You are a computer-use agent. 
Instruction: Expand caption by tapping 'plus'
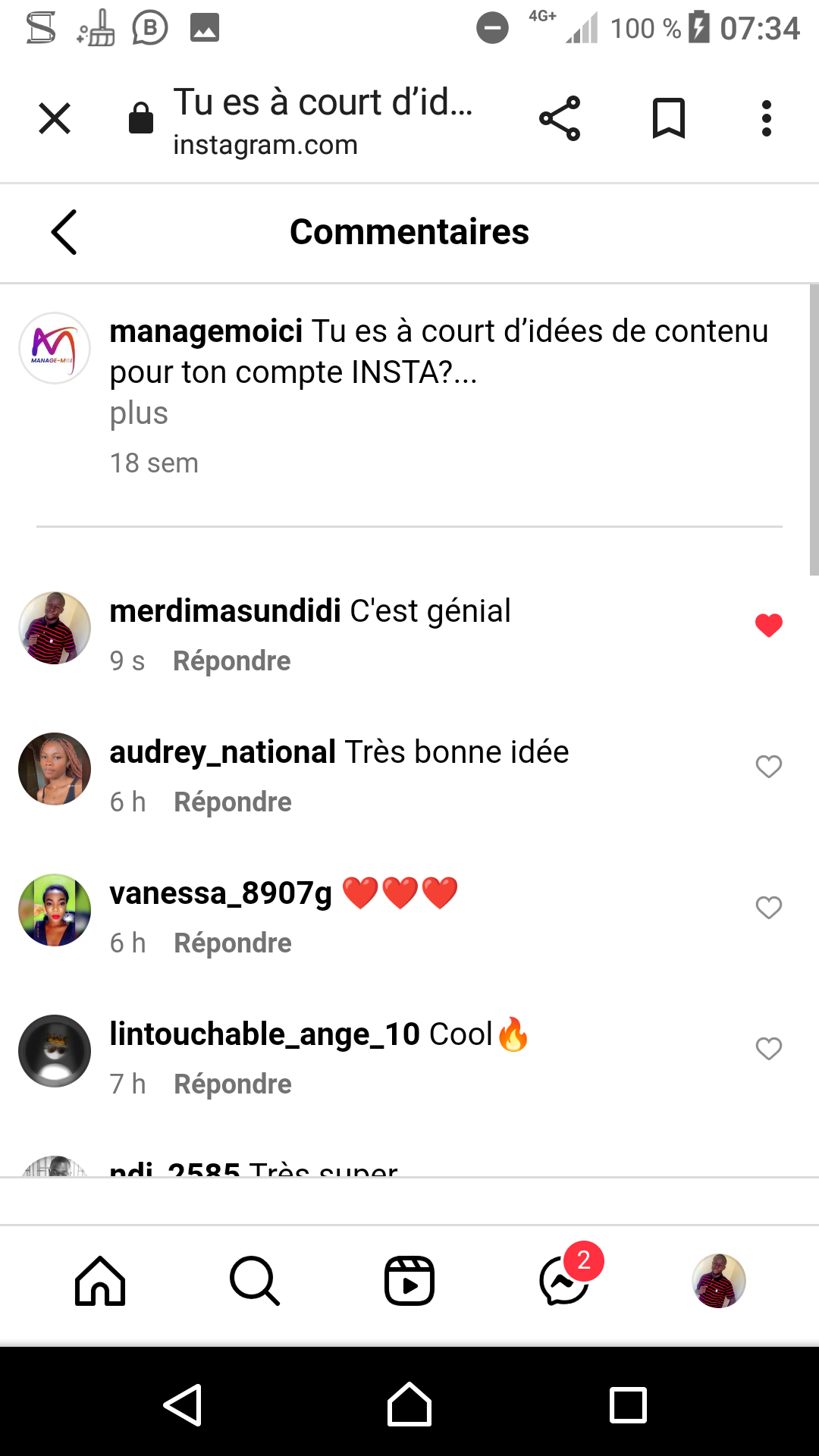[139, 413]
